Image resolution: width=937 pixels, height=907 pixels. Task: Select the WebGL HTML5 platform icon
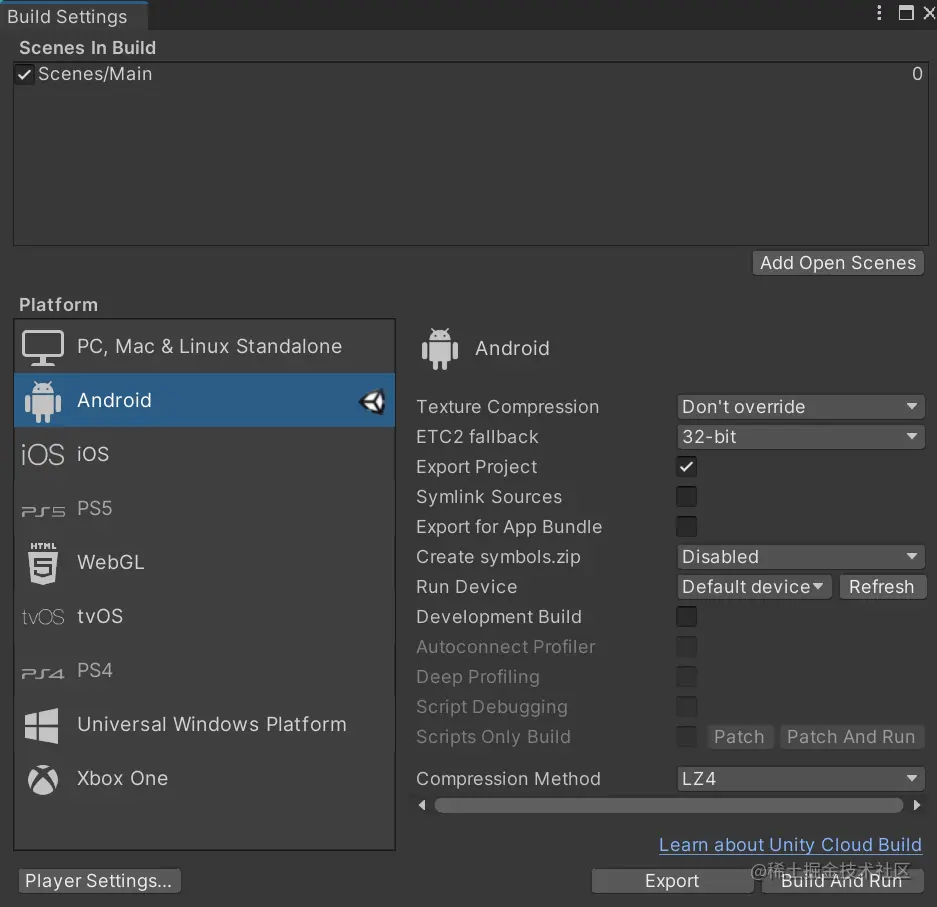click(42, 562)
